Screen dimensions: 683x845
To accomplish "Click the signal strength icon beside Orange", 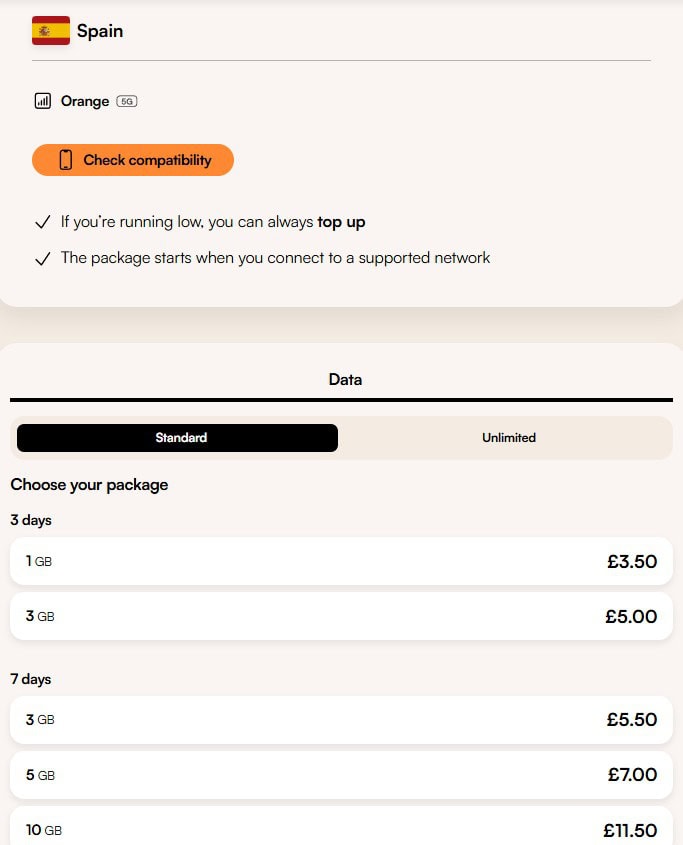I will (41, 100).
